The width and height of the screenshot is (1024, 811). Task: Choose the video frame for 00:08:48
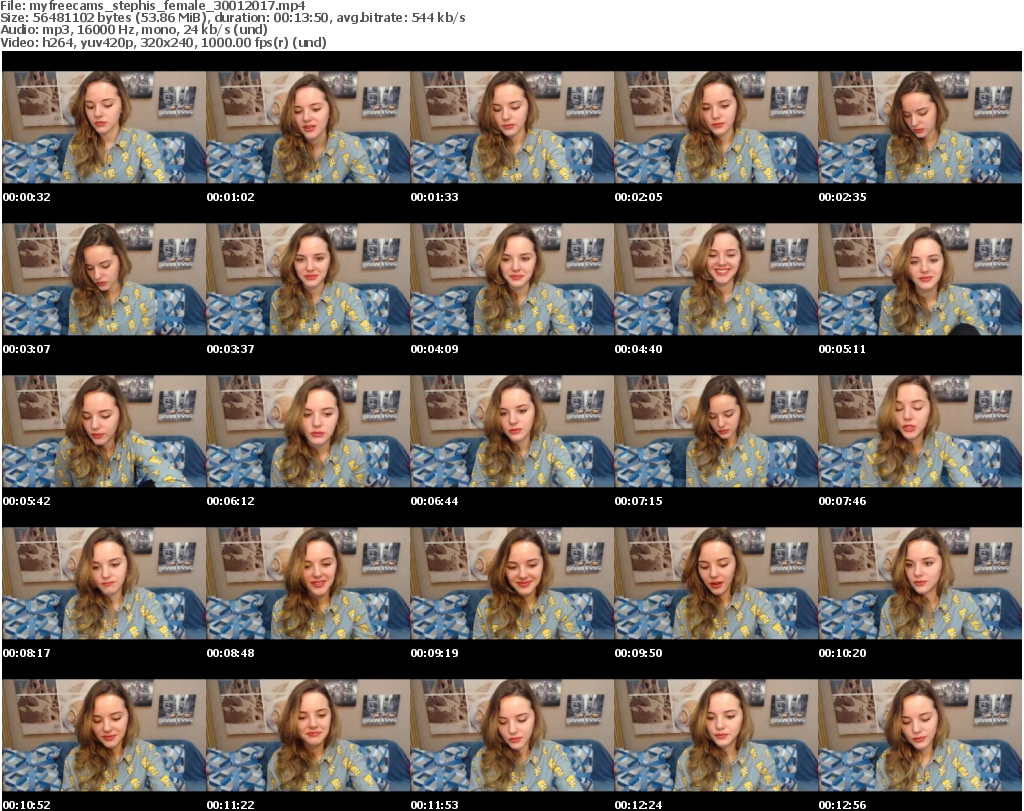308,584
